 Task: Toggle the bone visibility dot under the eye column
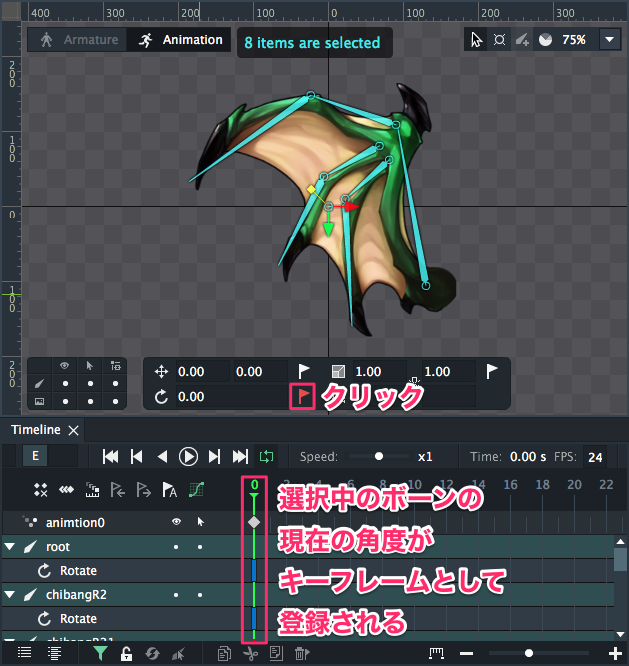point(65,384)
